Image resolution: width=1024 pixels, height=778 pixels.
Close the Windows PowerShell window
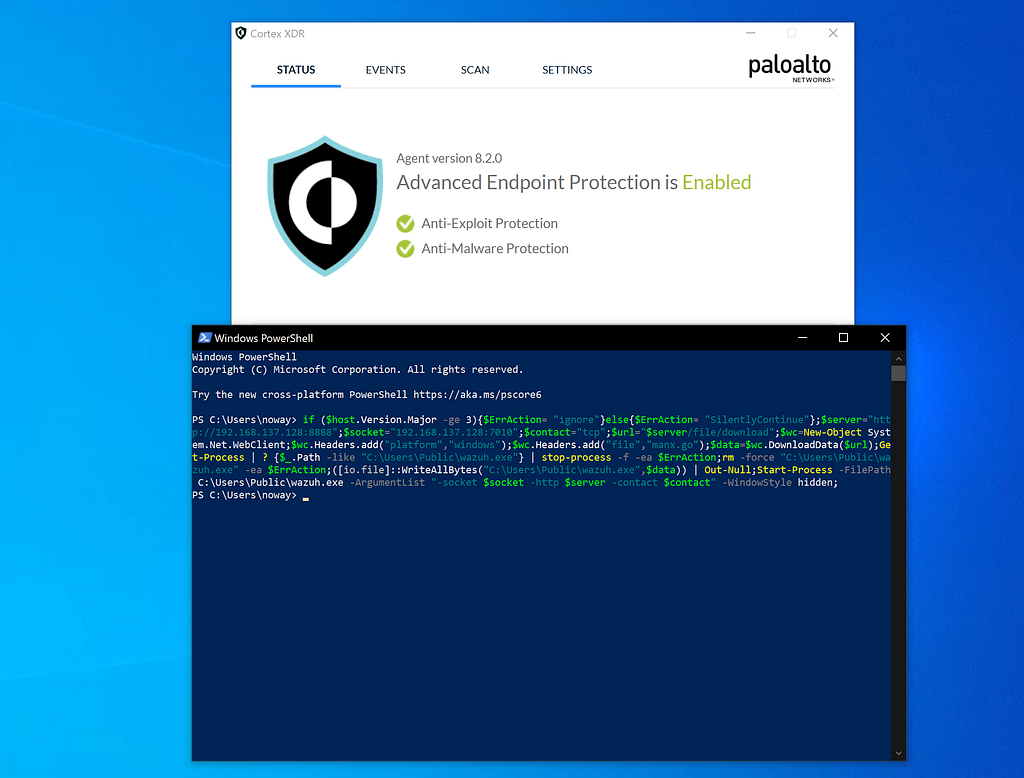tap(885, 338)
